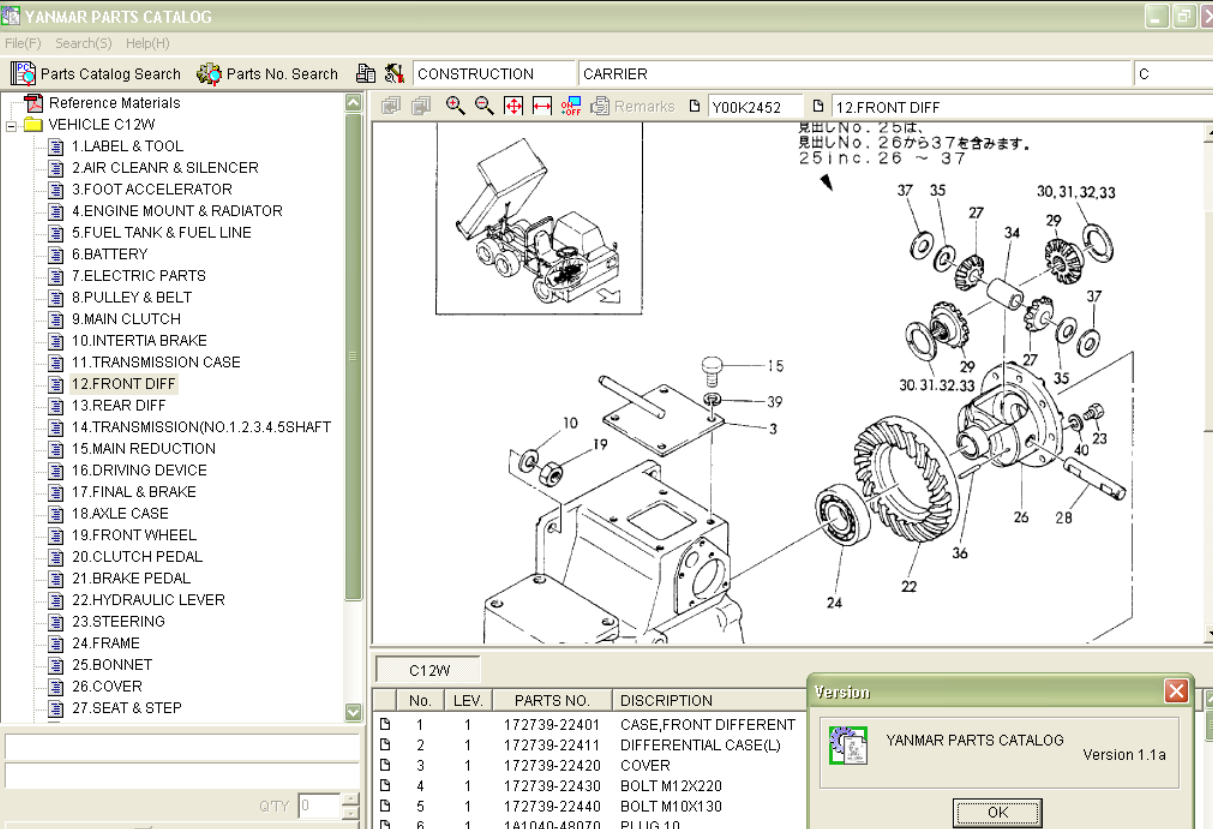Click the C12W model tab
The image size is (1213, 829).
pos(429,670)
